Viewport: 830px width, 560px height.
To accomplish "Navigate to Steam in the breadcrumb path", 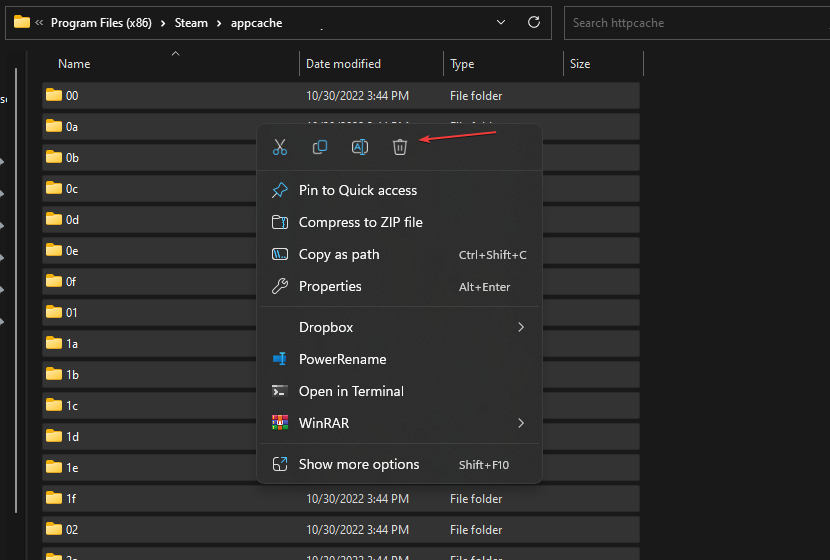I will [x=192, y=22].
